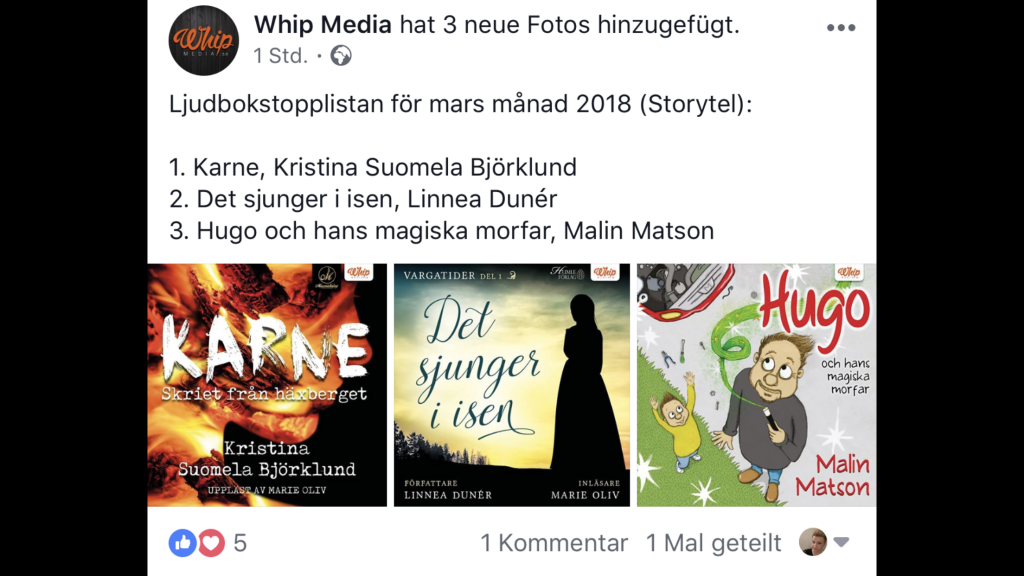Screen dimensions: 1024x576
Task: Click the Whip logo badge on Hugo cover
Action: pyautogui.click(x=849, y=272)
